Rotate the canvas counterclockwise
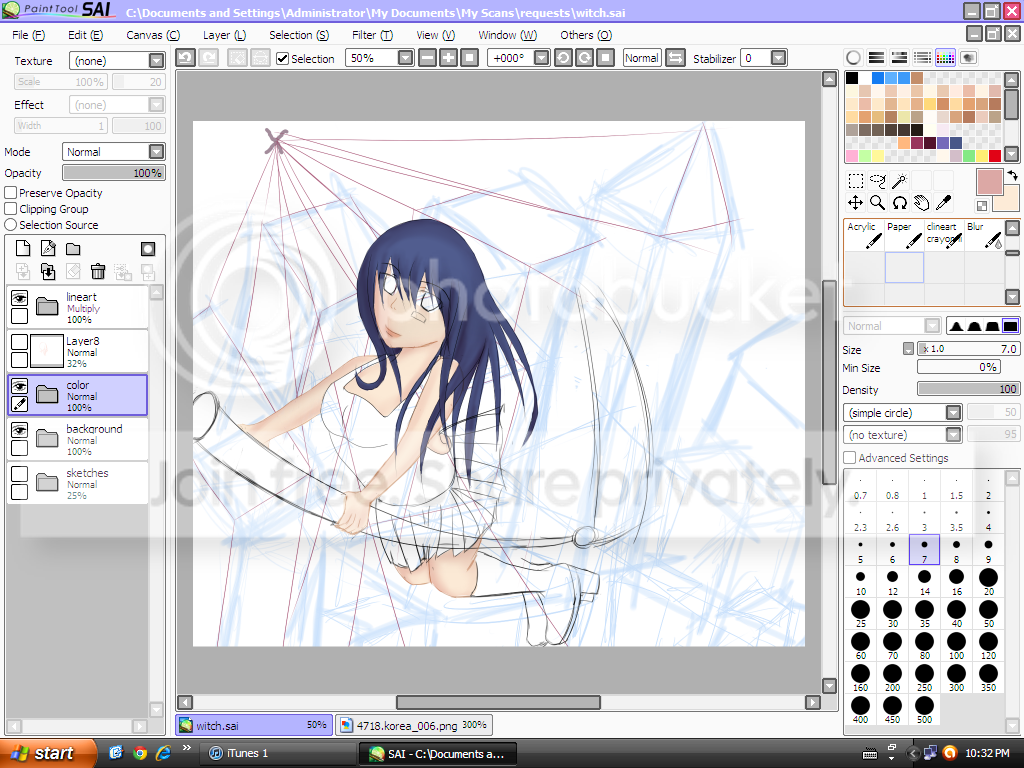 tap(563, 58)
